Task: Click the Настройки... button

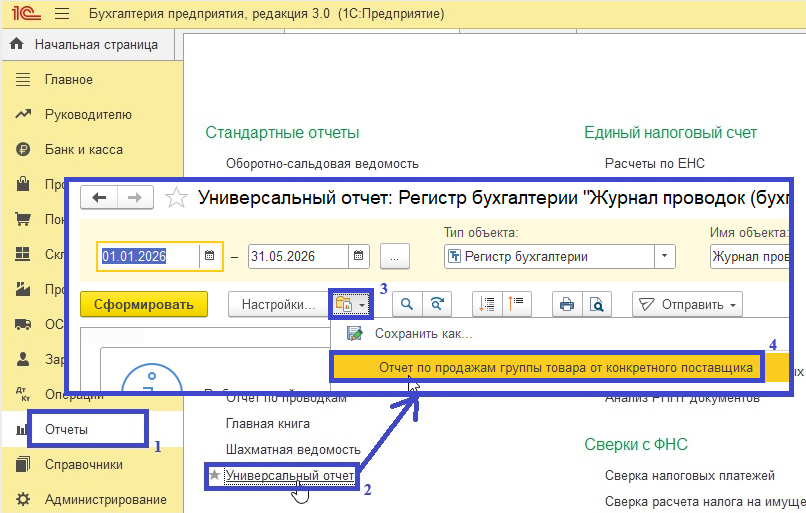Action: [x=278, y=304]
